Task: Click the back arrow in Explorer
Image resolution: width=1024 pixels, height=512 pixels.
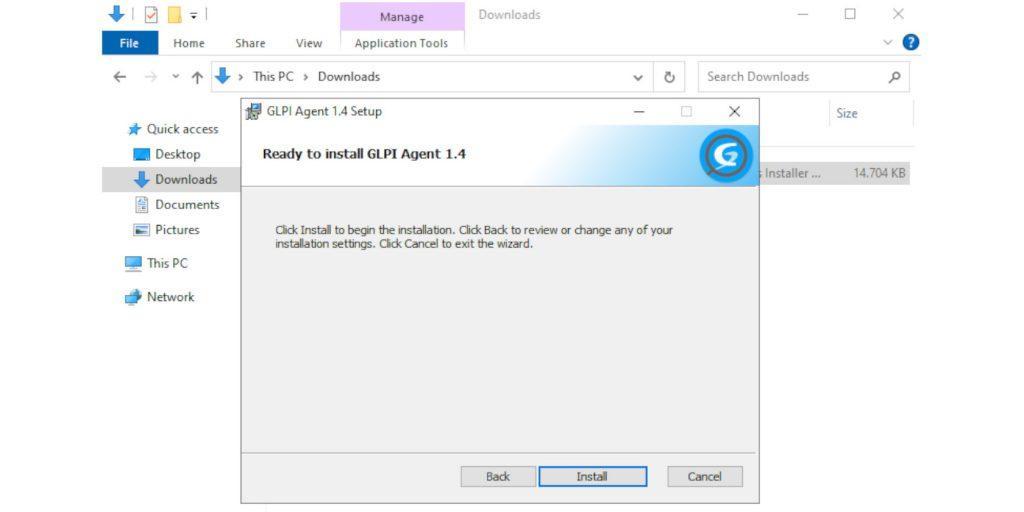Action: click(120, 77)
